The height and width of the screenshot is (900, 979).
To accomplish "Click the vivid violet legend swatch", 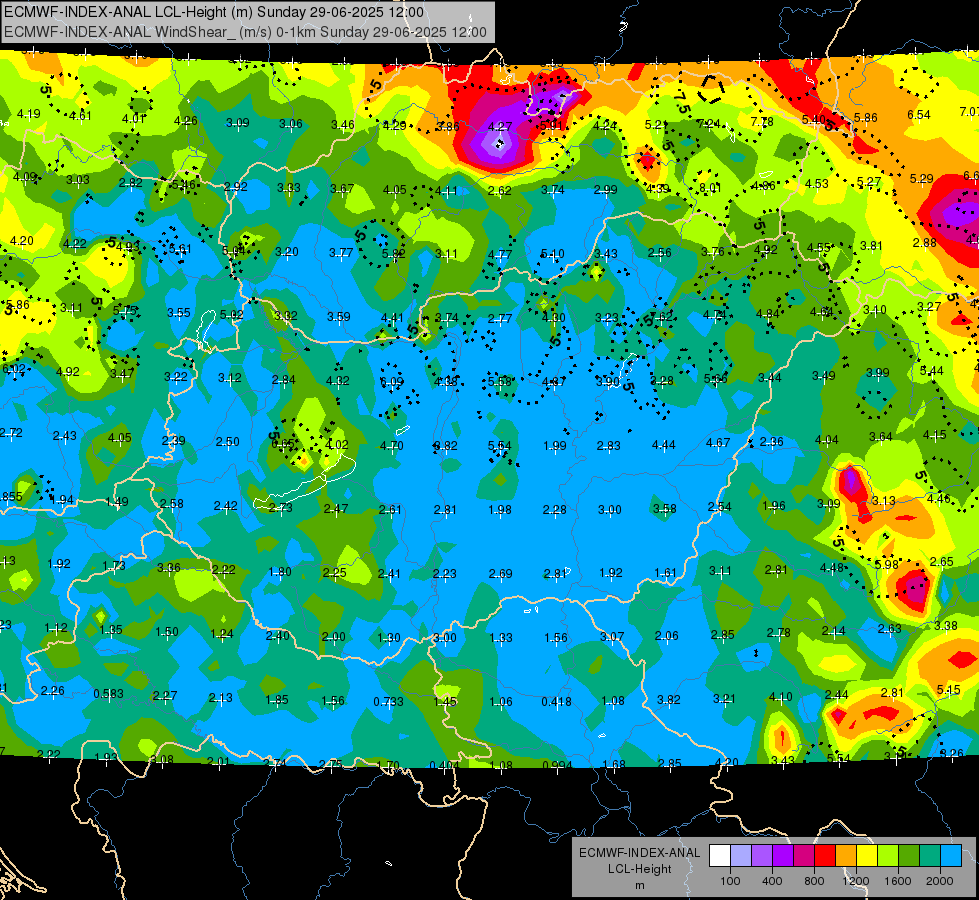I will click(783, 856).
